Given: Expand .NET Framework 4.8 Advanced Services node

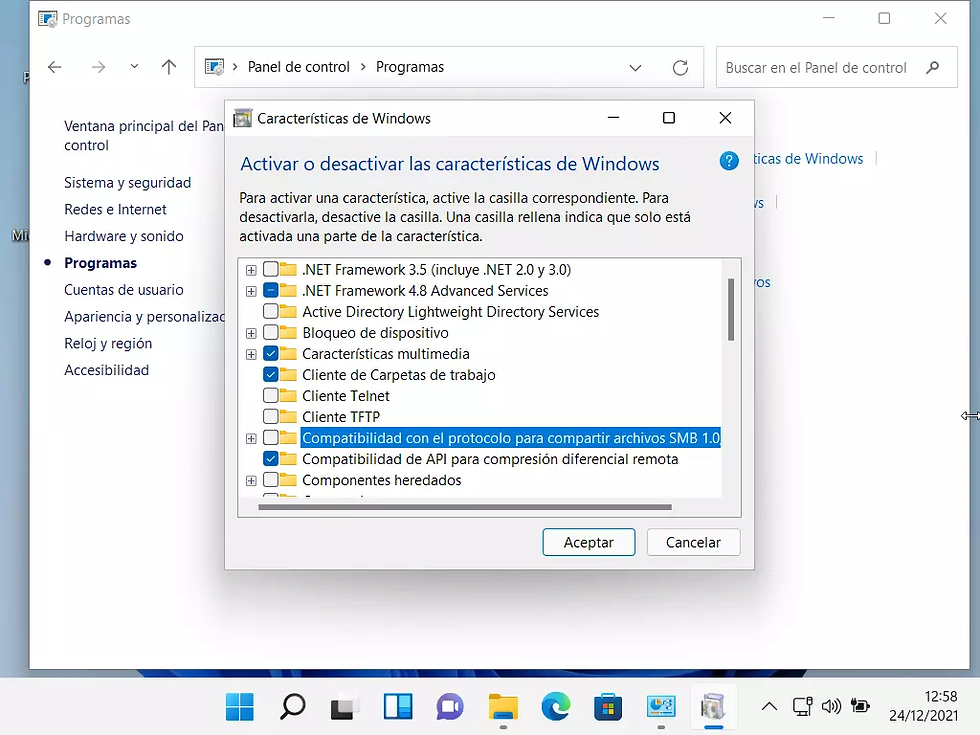Looking at the screenshot, I should (251, 291).
